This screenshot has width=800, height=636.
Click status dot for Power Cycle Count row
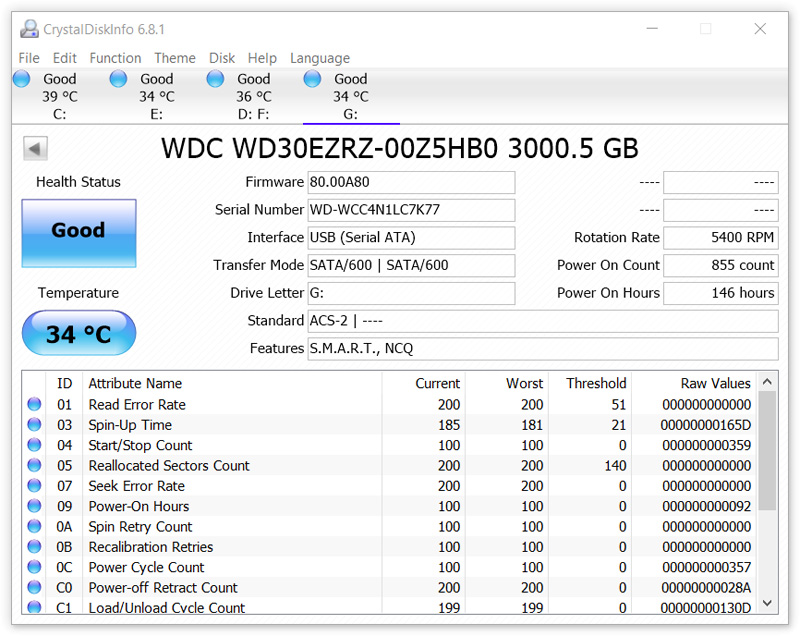(34, 567)
